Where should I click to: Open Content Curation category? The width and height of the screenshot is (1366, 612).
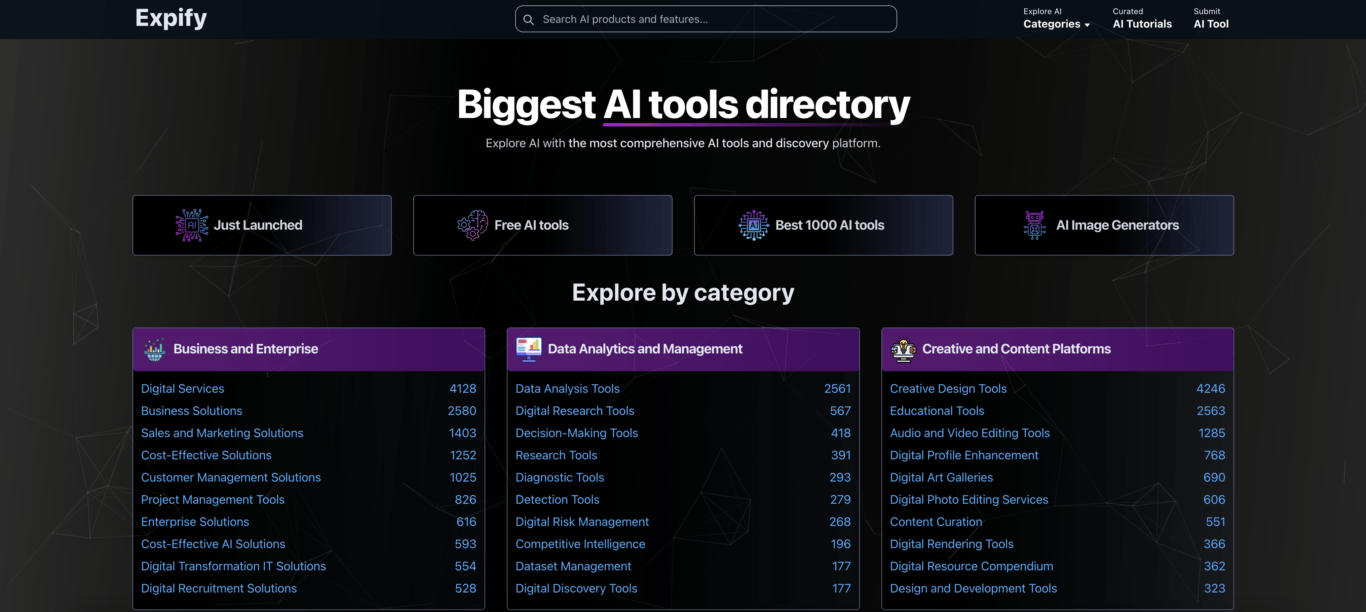pyautogui.click(x=936, y=522)
